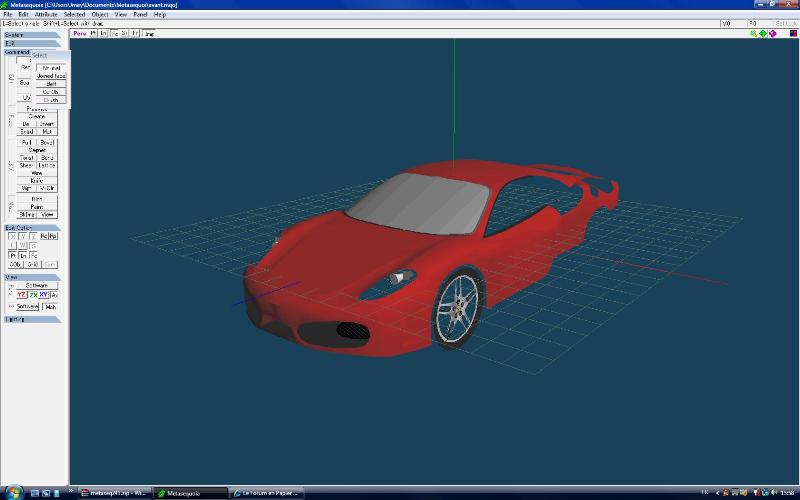This screenshot has width=800, height=500.
Task: Select the Lattice command
Action: click(x=47, y=165)
